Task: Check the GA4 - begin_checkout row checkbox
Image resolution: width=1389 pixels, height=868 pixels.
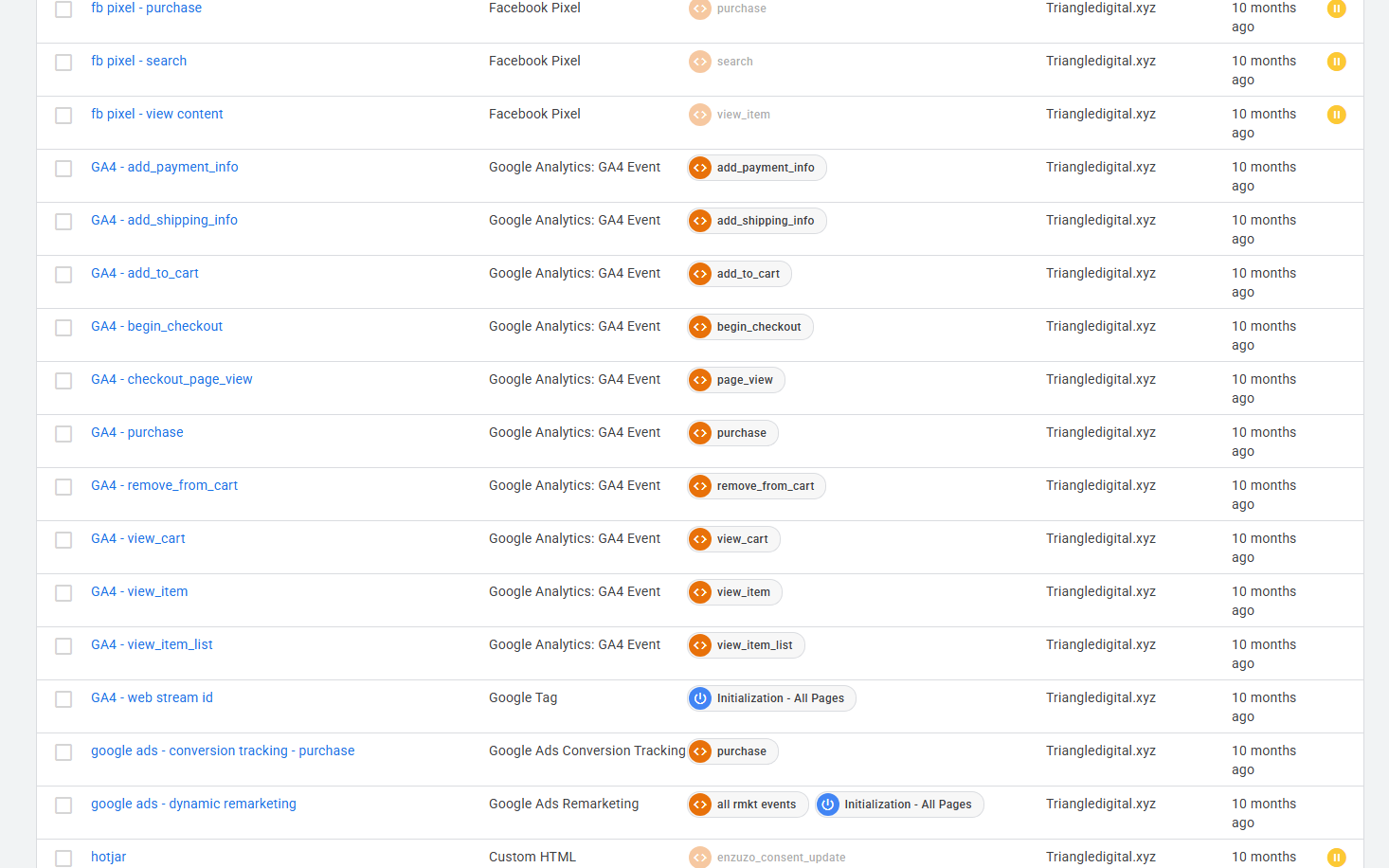Action: (x=63, y=328)
